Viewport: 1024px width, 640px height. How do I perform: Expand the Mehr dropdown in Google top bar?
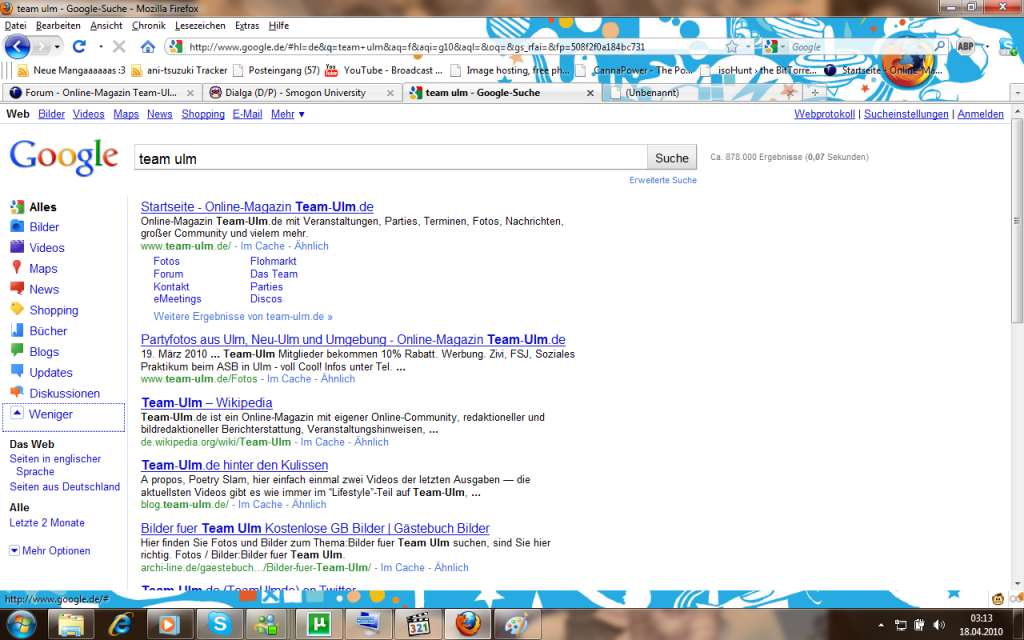click(x=288, y=114)
